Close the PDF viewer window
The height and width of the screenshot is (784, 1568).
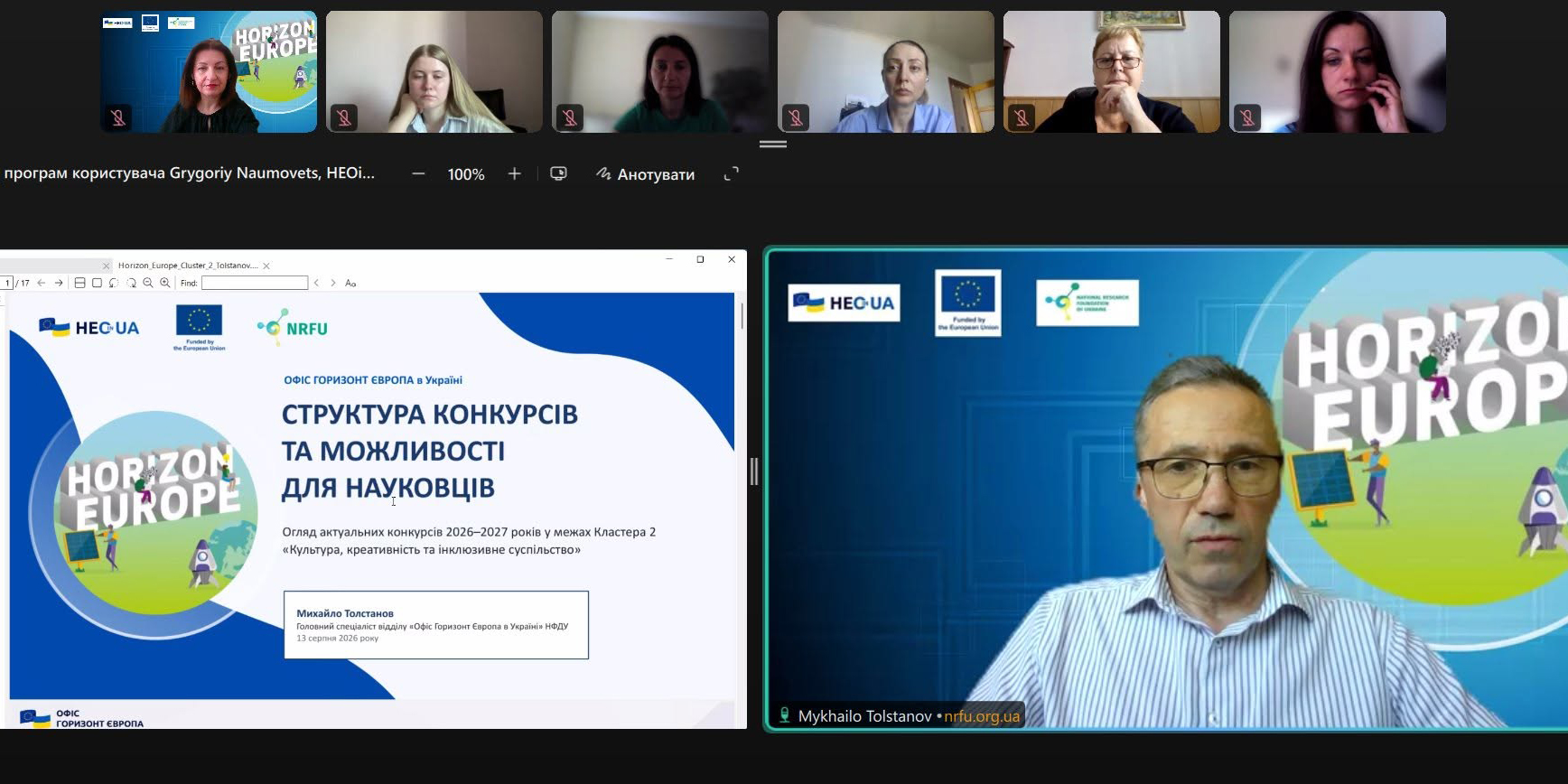732,259
